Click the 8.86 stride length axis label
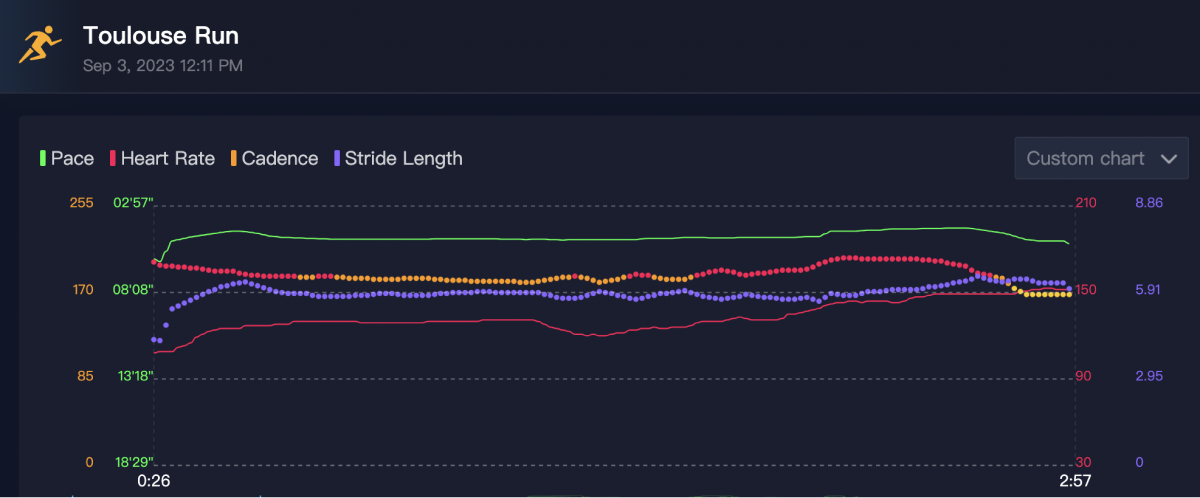 point(1148,203)
